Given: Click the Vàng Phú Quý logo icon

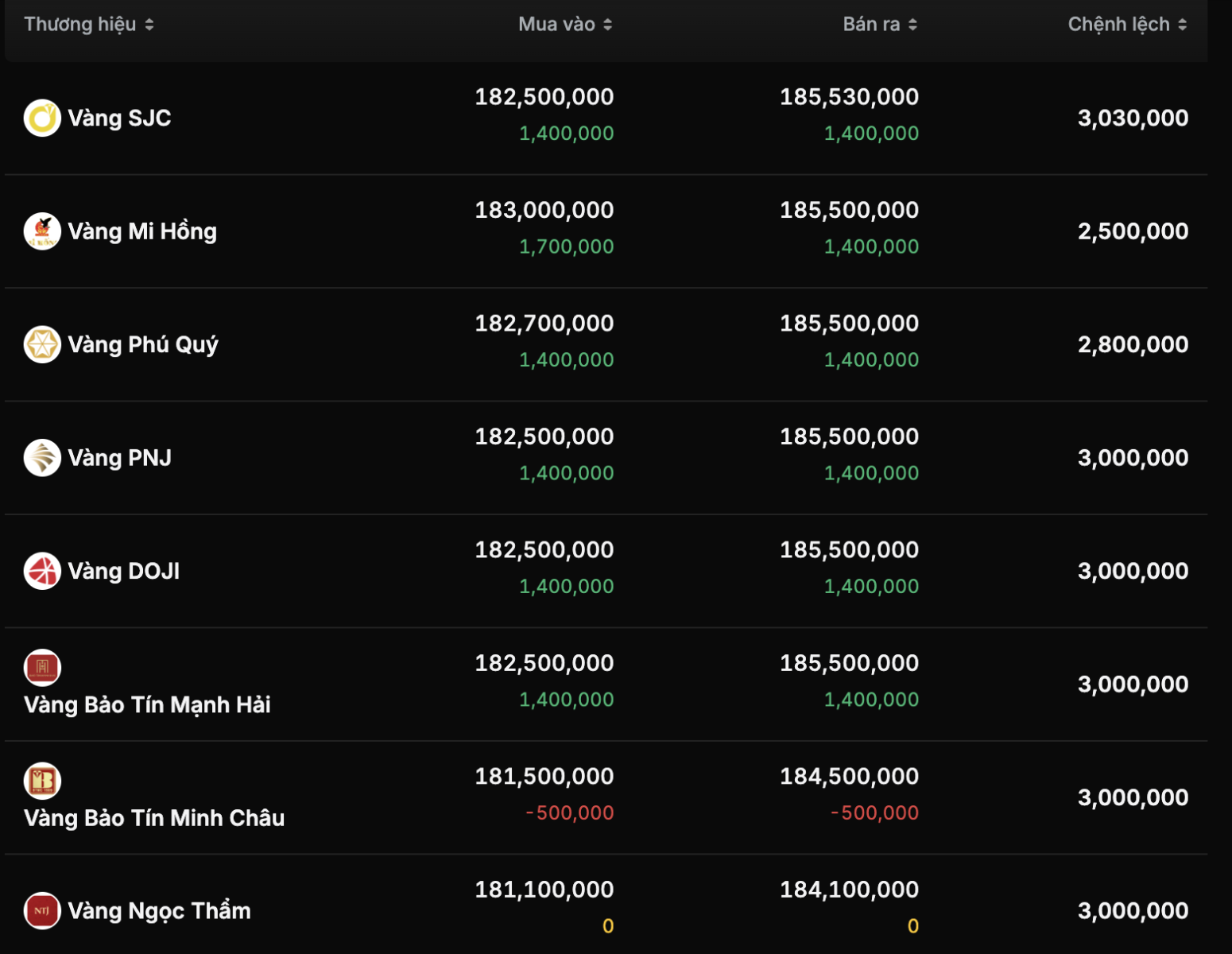Looking at the screenshot, I should (42, 345).
